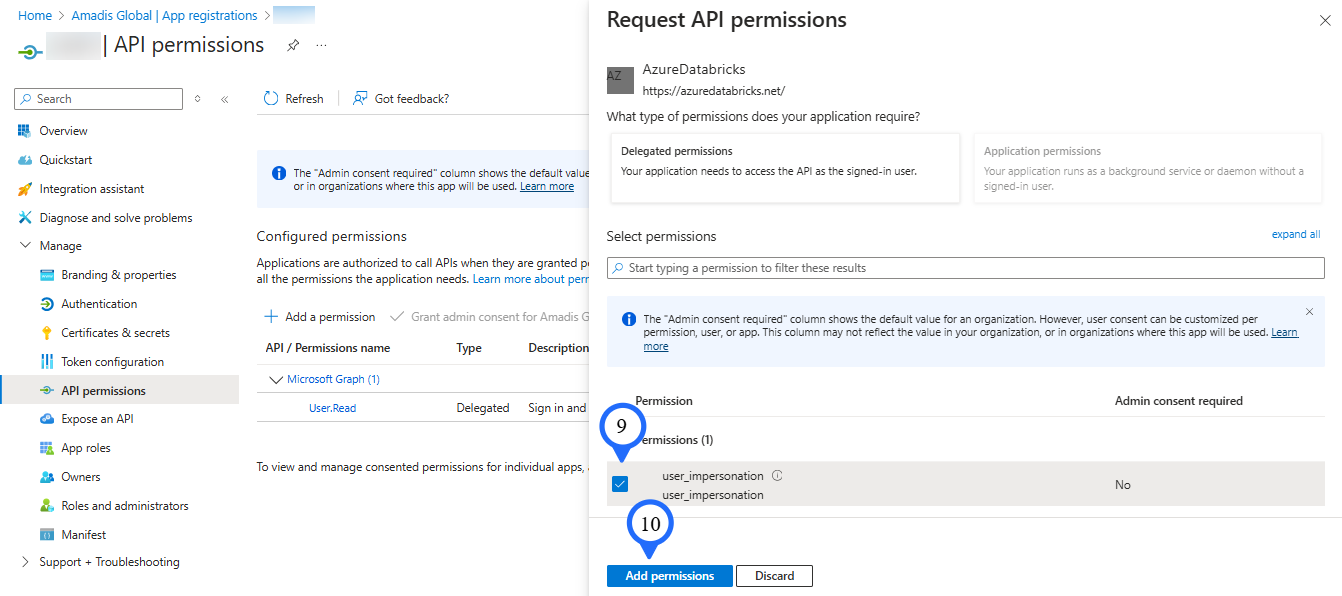This screenshot has width=1342, height=596.
Task: Open Quickstart page
Action: (x=66, y=160)
